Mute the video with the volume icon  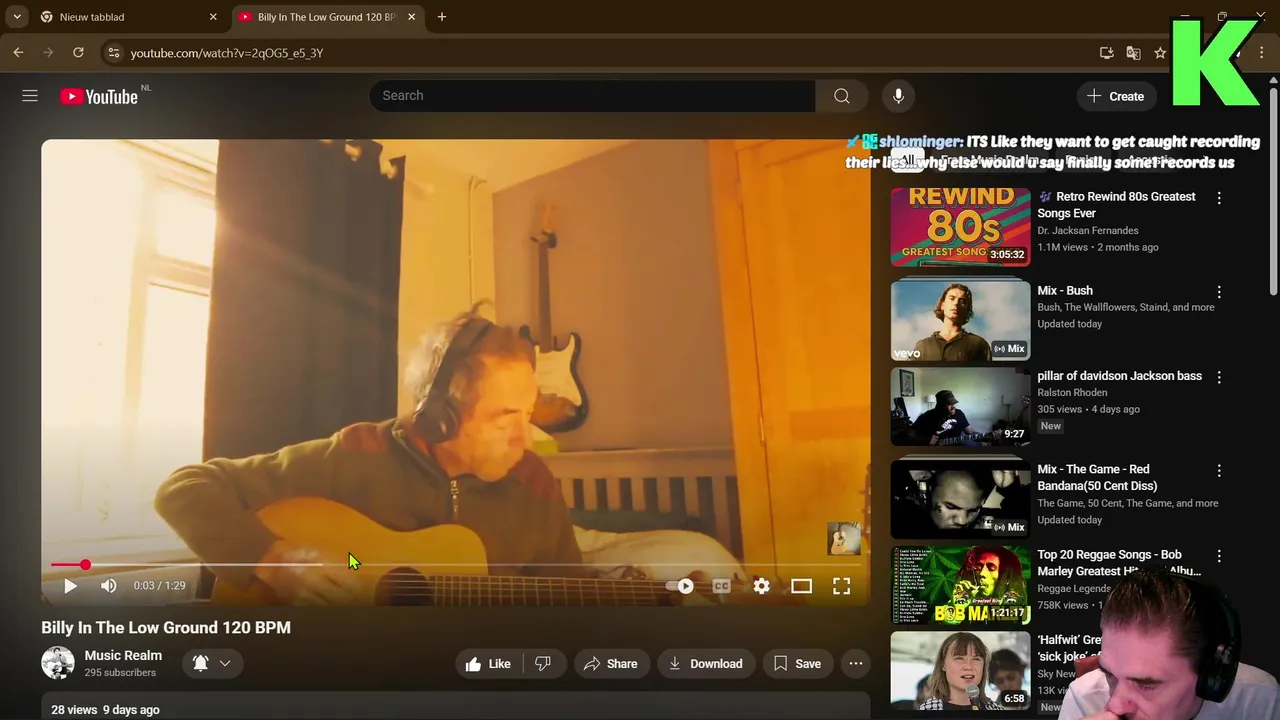coord(108,586)
